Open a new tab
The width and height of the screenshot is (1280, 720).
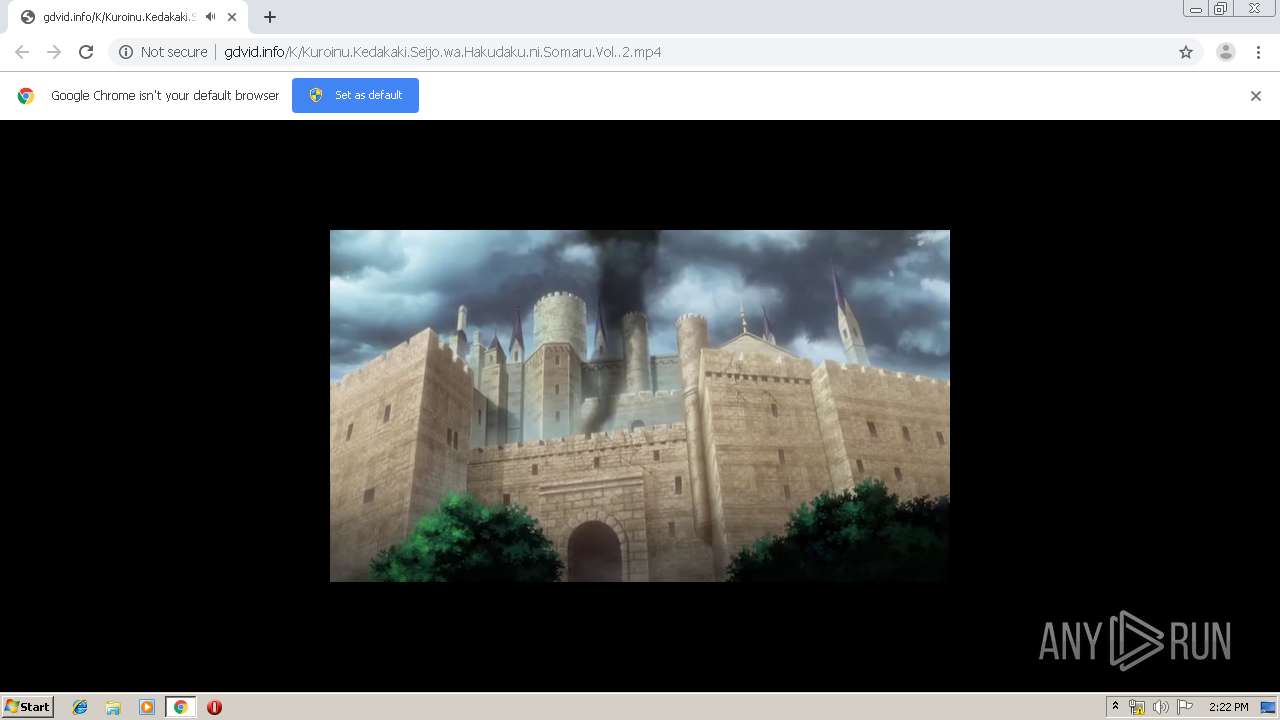tap(270, 17)
